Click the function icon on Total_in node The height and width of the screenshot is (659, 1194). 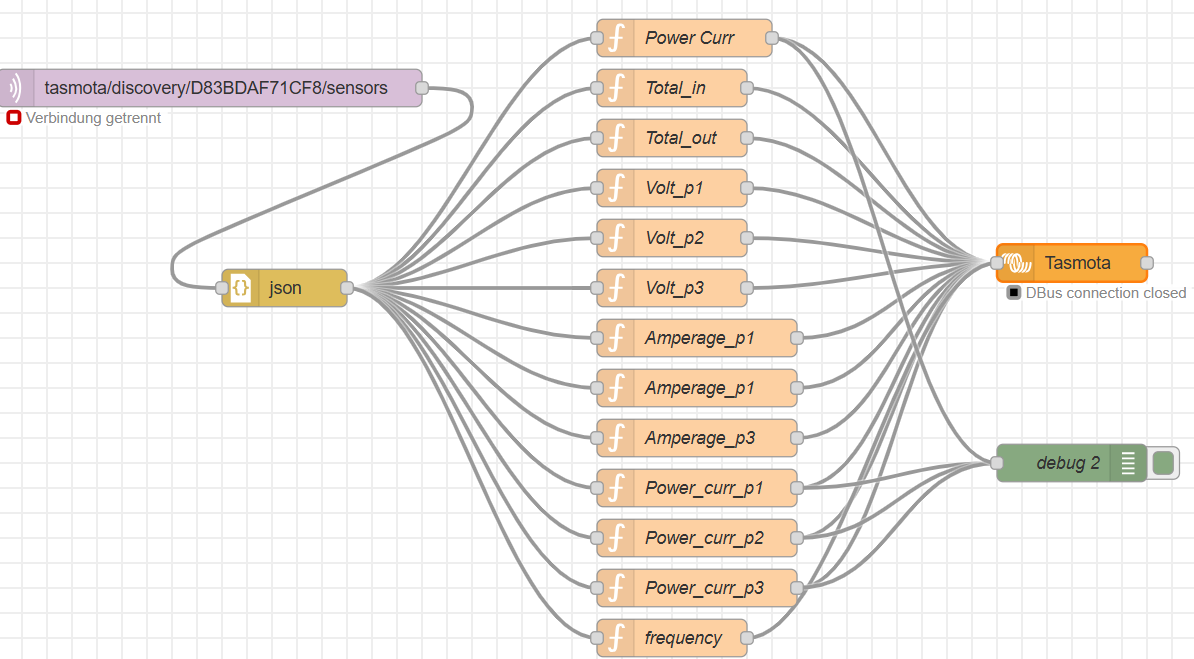(x=616, y=88)
